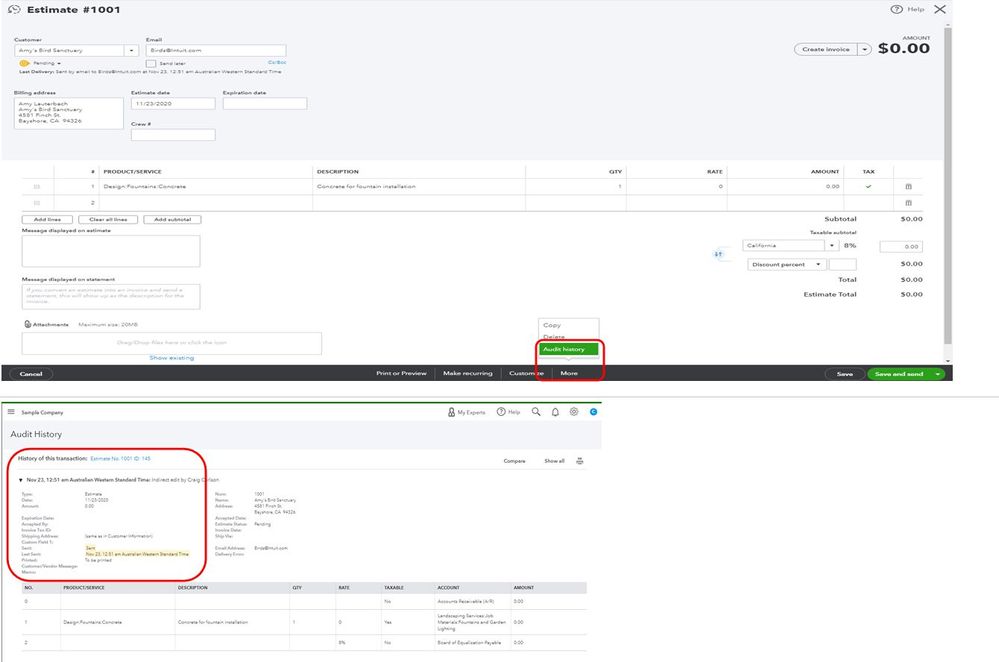999x662 pixels.
Task: Click the Add lines button
Action: (x=47, y=219)
